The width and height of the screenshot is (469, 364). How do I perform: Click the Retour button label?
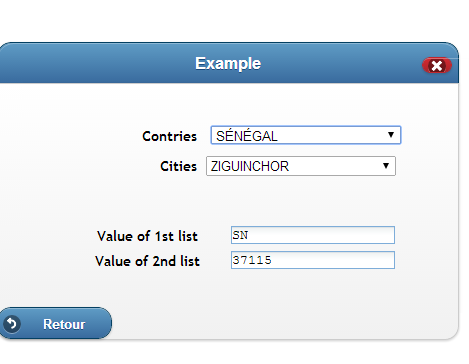click(x=64, y=324)
